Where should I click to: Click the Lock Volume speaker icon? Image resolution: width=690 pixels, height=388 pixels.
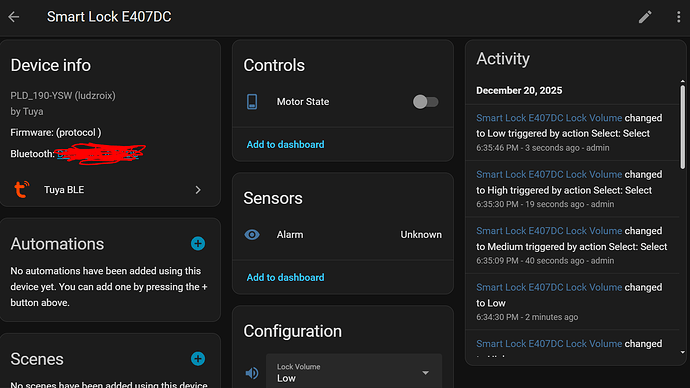252,373
